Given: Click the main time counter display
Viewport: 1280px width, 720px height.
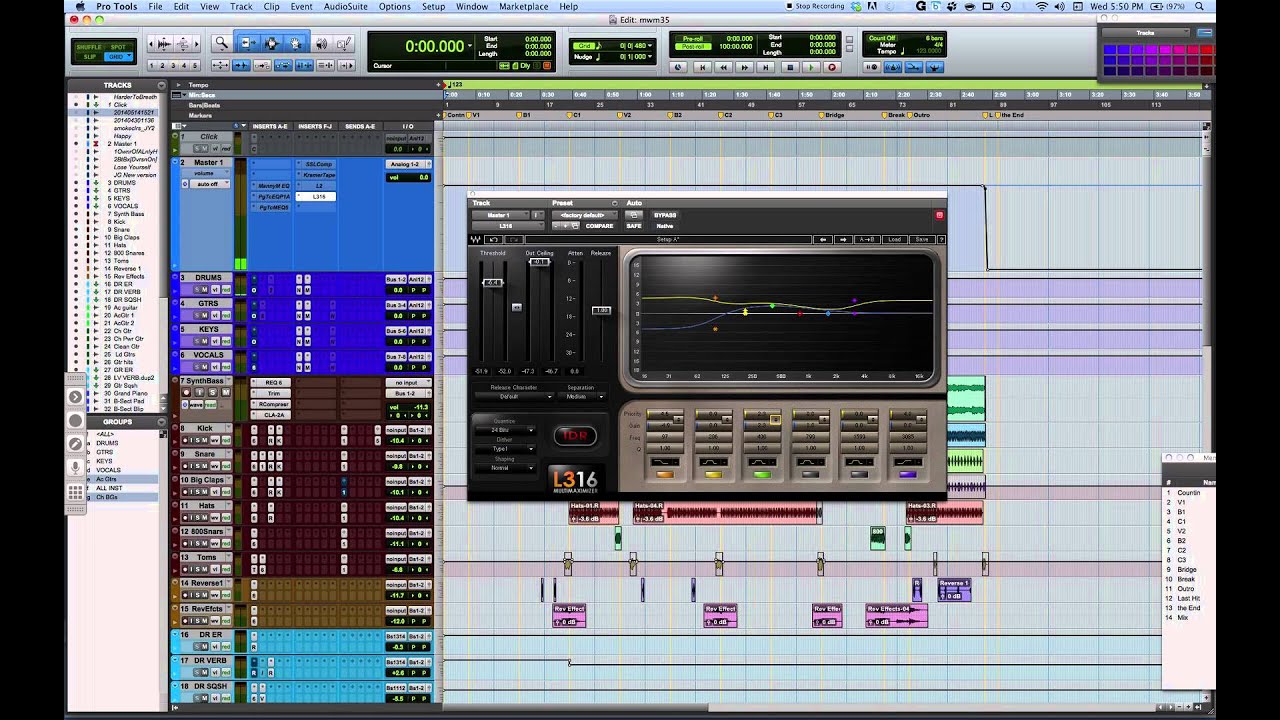Looking at the screenshot, I should click(x=437, y=46).
